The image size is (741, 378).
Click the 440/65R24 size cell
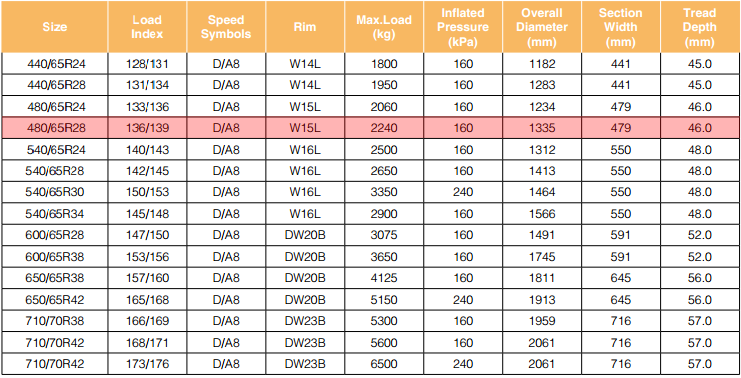point(55,64)
